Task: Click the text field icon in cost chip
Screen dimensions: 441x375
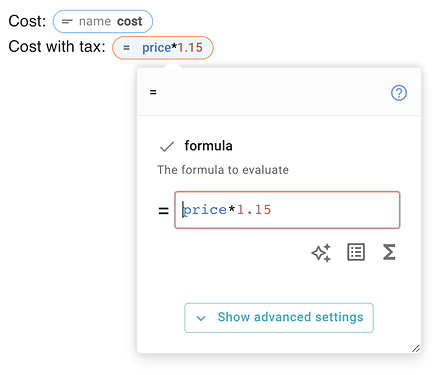Action: [x=67, y=22]
